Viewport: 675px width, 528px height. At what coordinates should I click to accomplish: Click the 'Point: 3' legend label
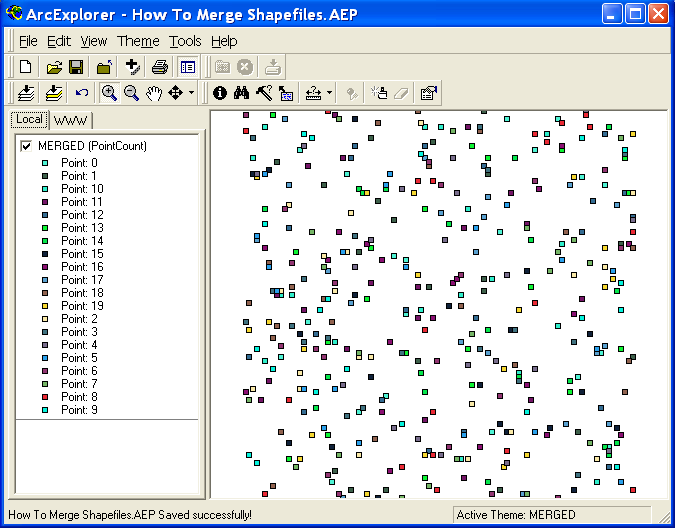point(79,332)
